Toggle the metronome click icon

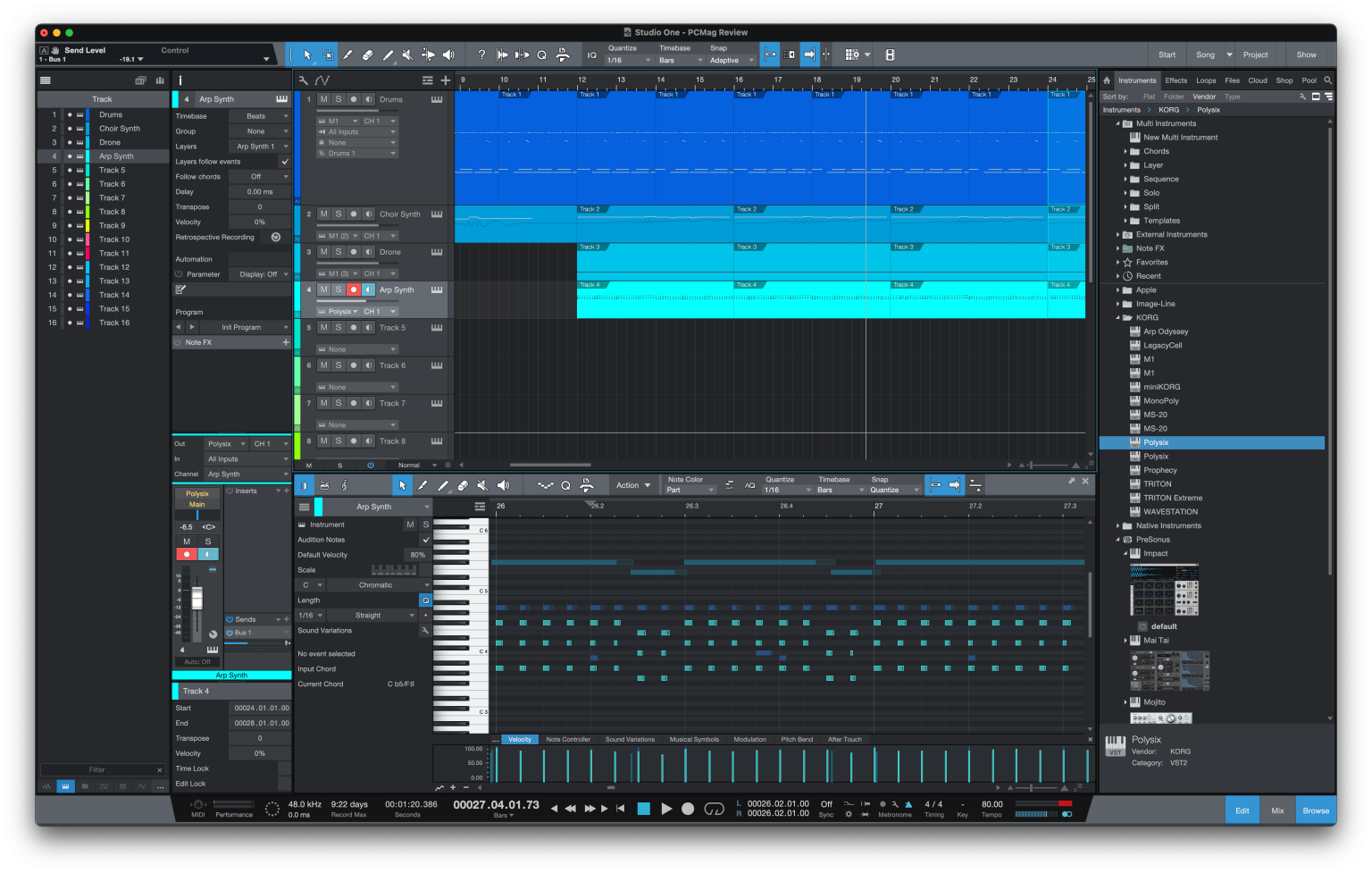908,804
